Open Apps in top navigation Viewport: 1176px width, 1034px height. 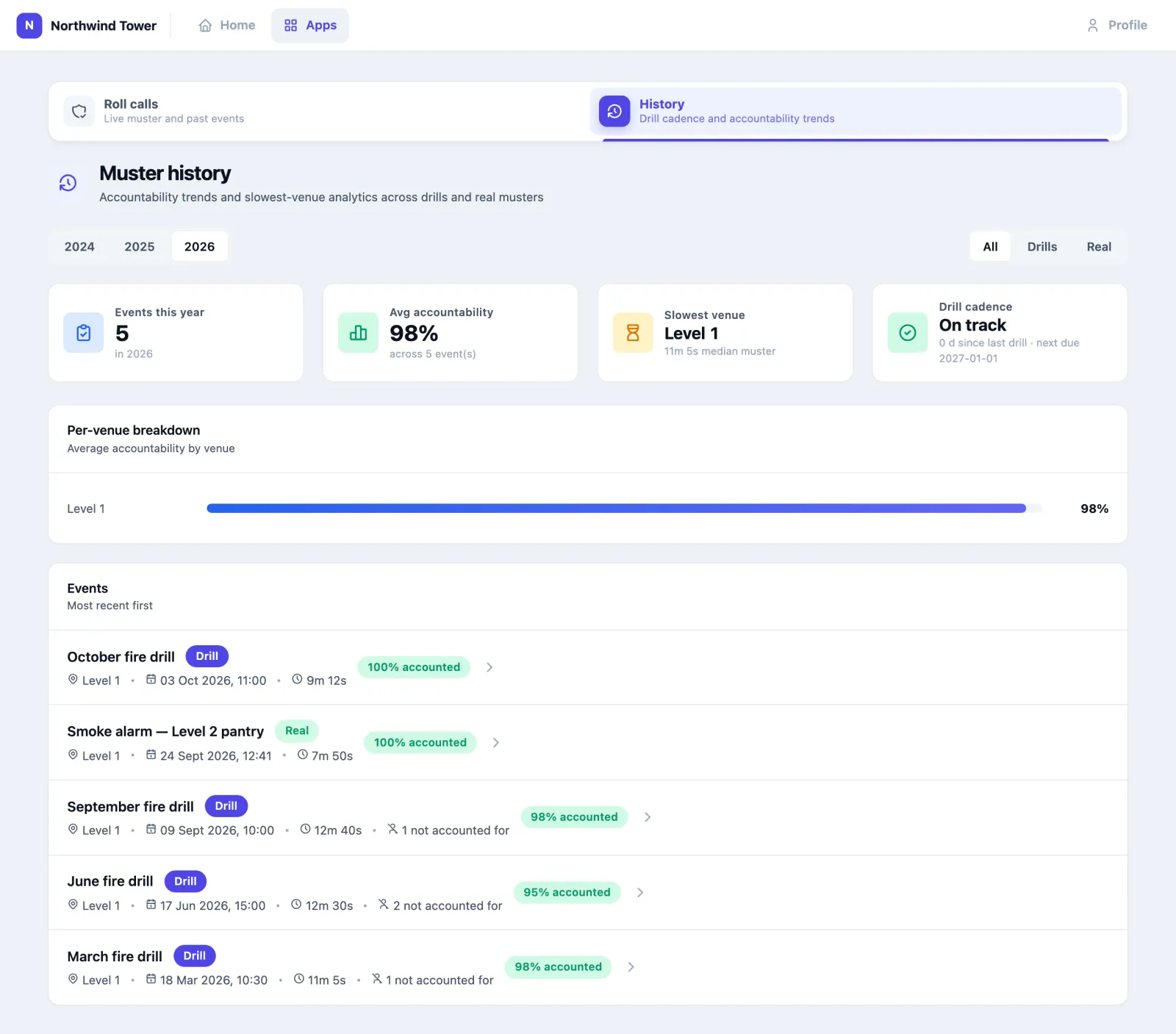[x=310, y=26]
